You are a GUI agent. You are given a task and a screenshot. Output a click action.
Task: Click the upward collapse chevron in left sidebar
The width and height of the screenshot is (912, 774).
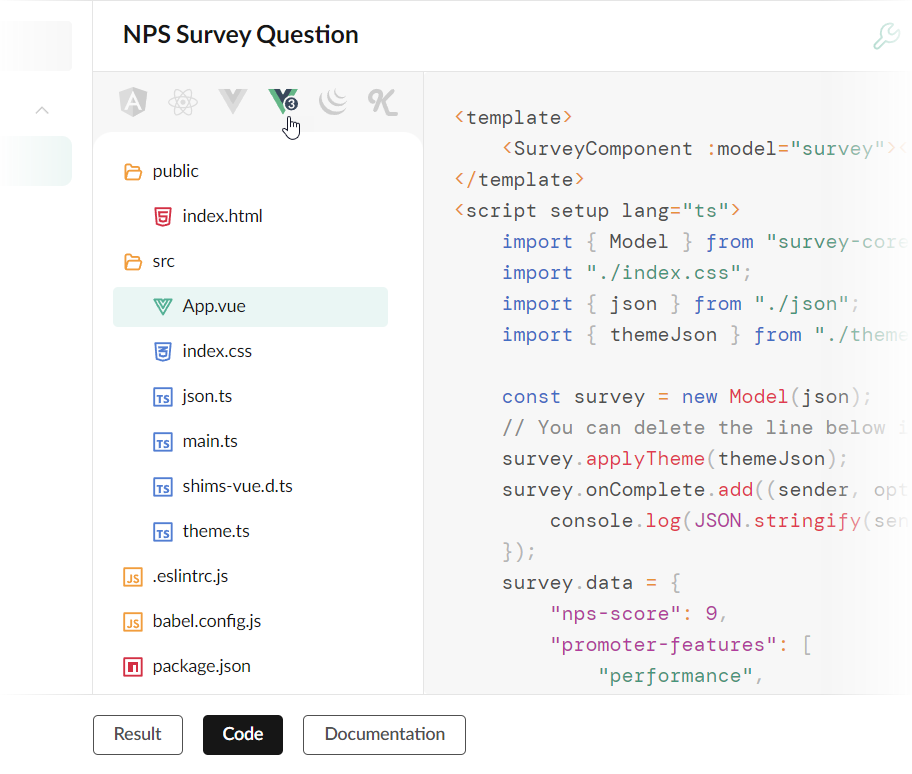tap(40, 110)
